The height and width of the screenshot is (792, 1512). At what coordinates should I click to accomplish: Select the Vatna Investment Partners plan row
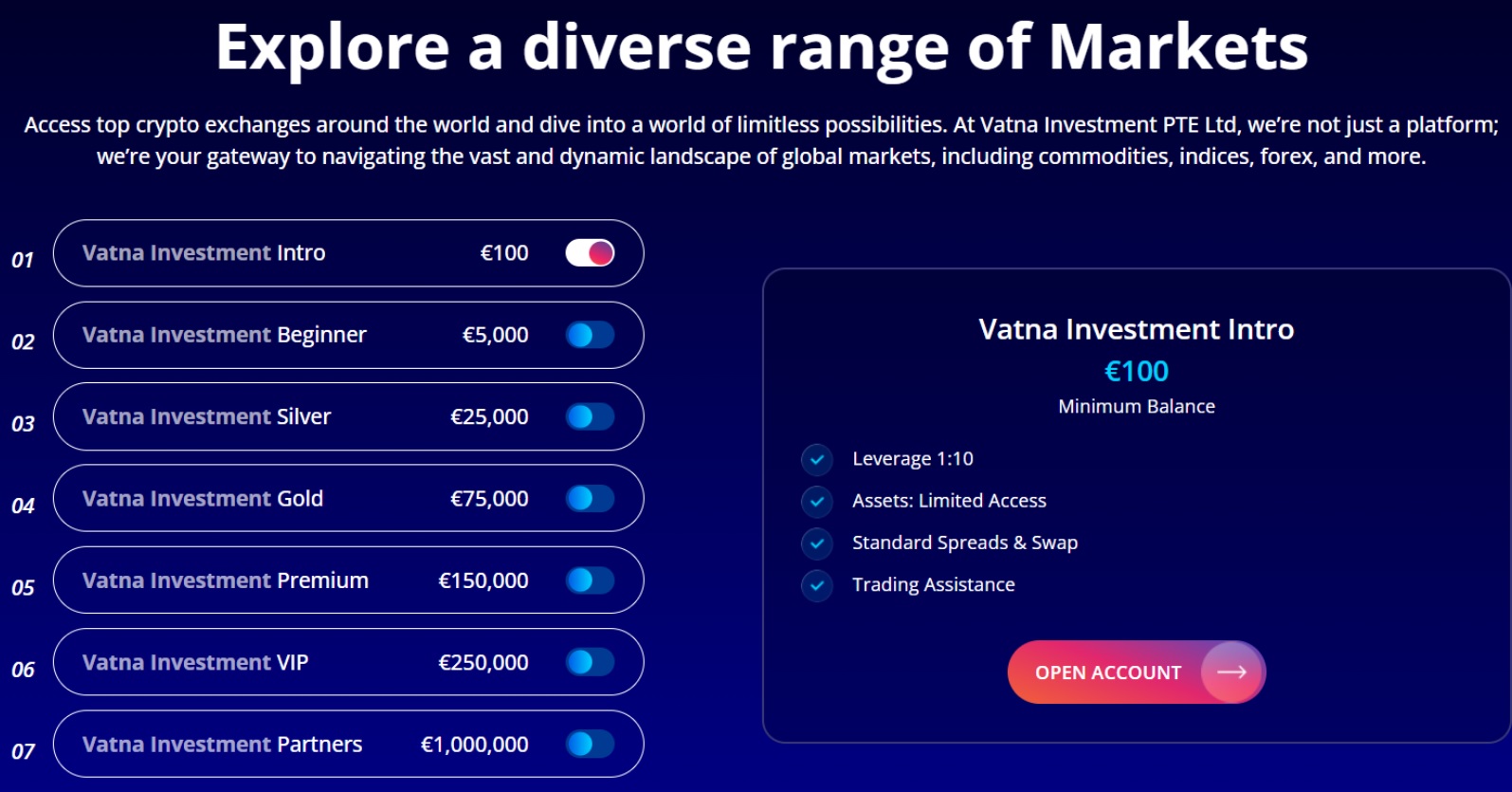click(348, 745)
